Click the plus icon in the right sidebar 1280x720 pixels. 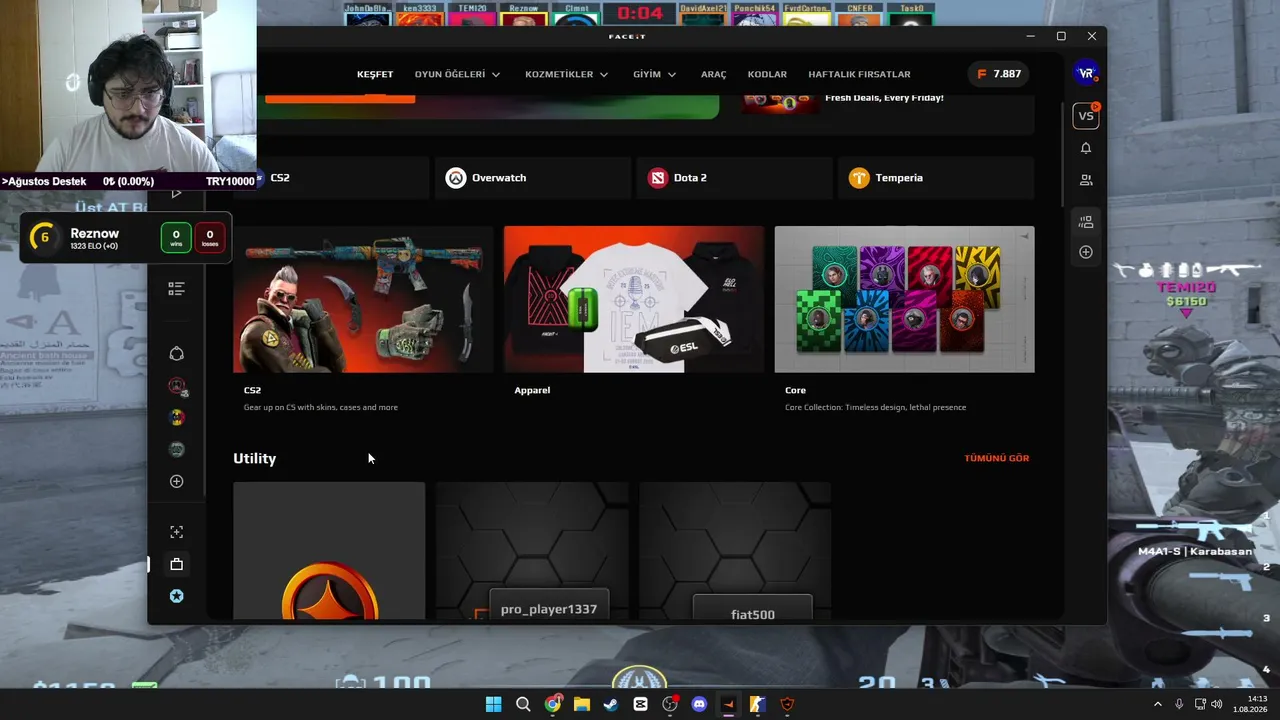coord(1086,252)
